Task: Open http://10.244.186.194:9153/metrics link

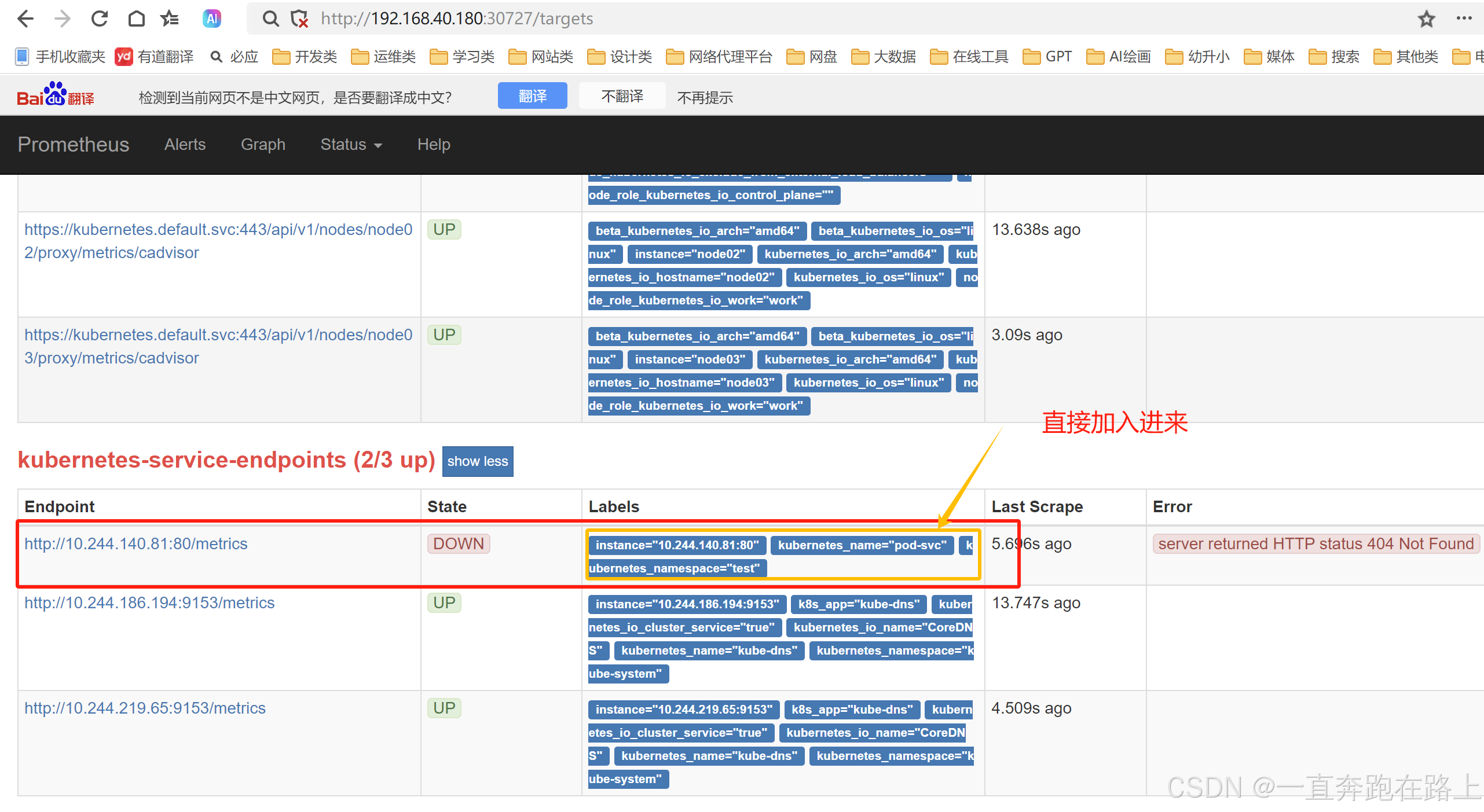Action: 149,603
